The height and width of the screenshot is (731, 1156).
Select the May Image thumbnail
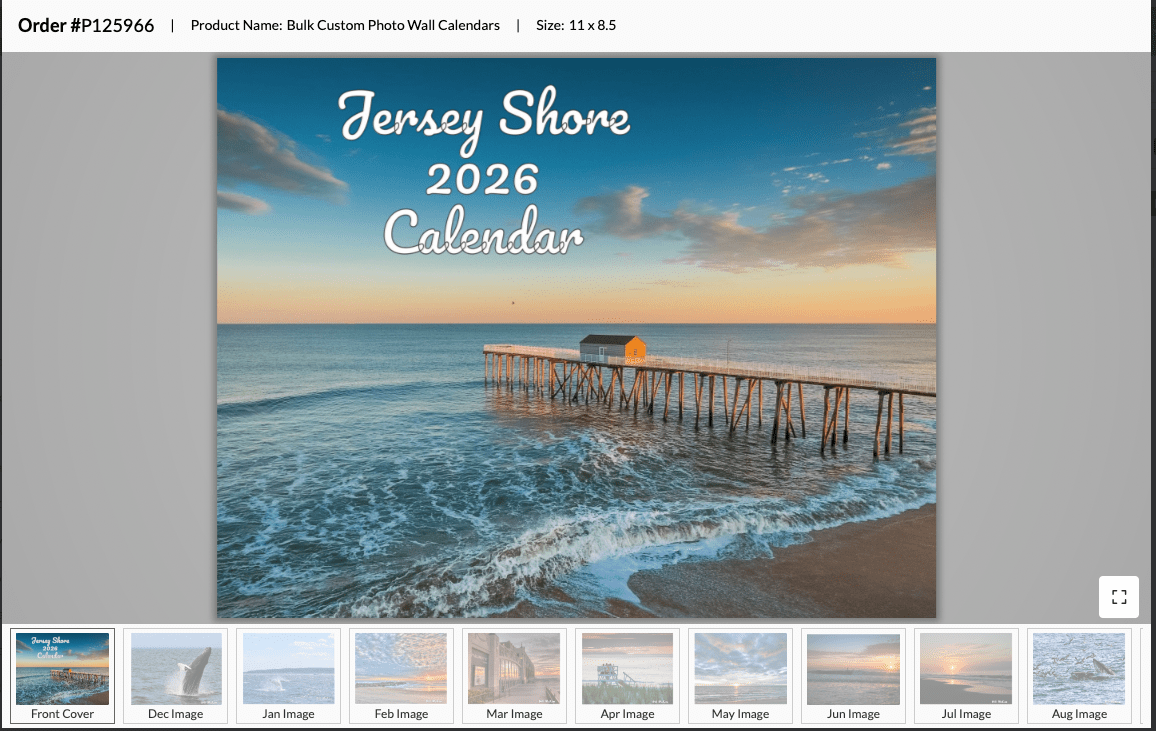pyautogui.click(x=740, y=668)
